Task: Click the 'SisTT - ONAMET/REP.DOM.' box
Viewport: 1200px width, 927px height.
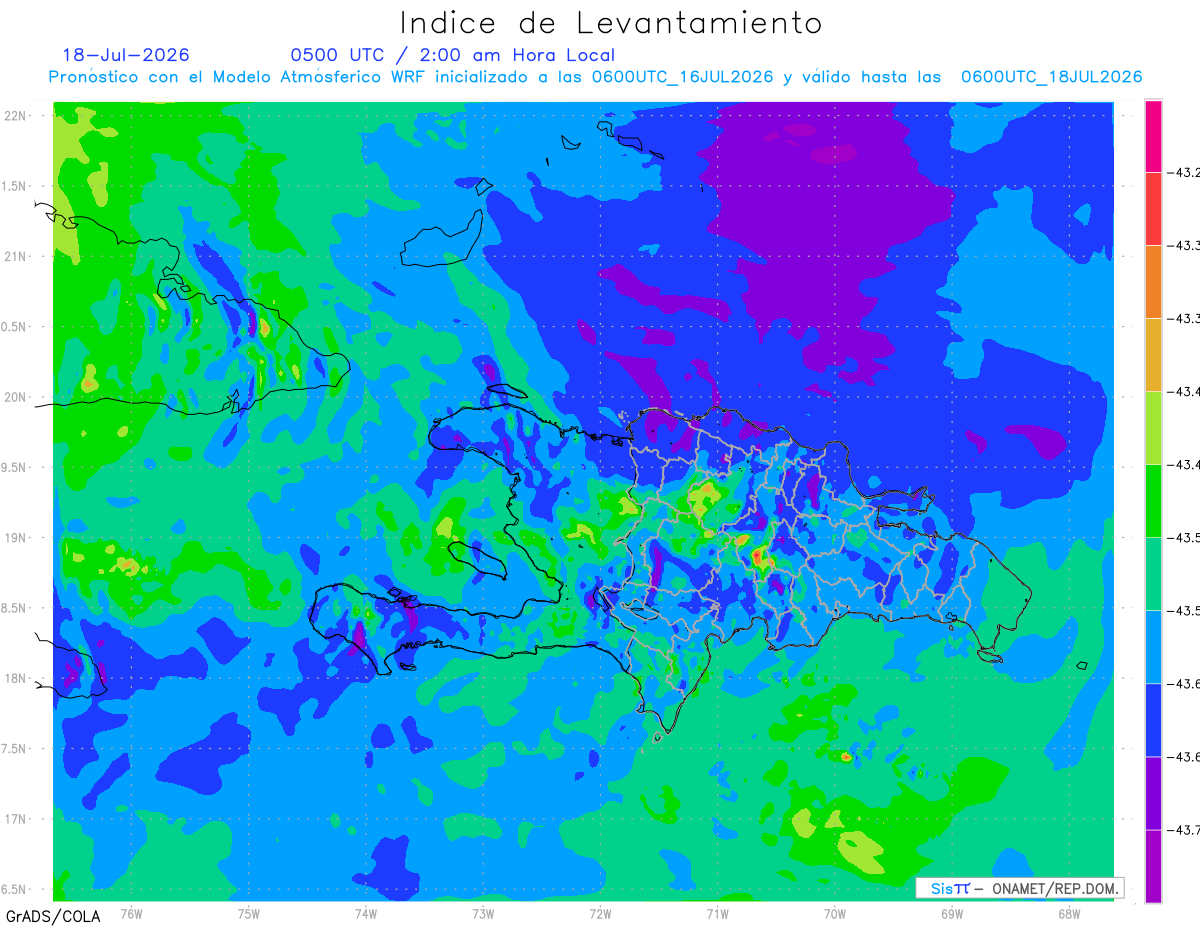Action: (1020, 888)
